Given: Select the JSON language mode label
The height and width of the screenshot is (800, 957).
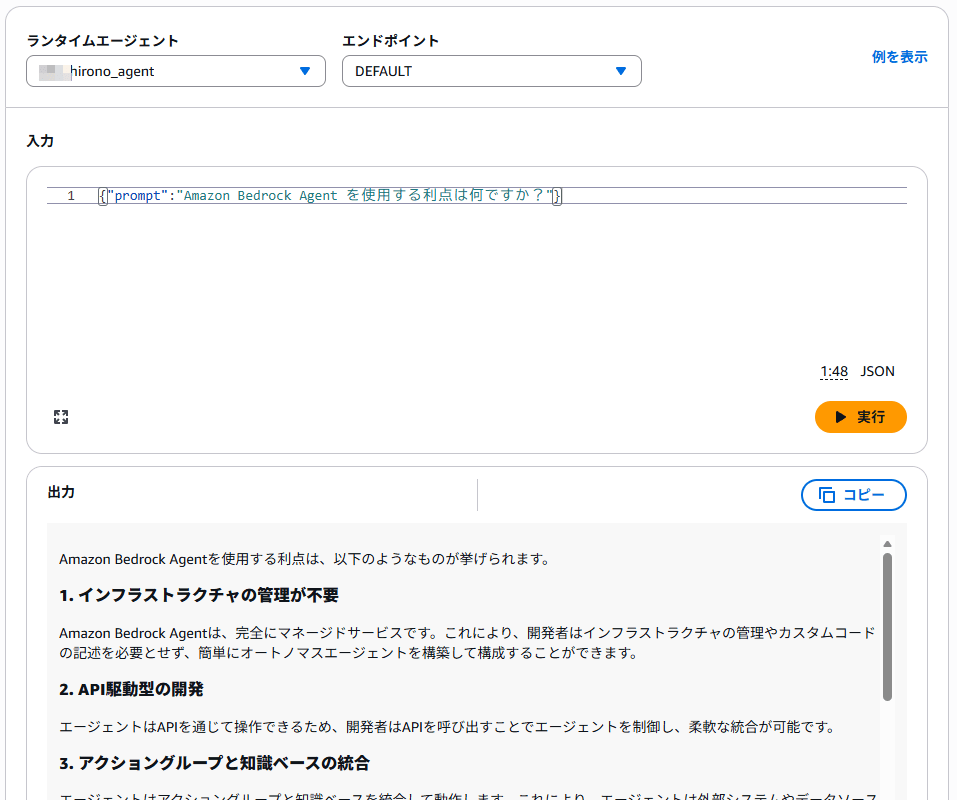Looking at the screenshot, I should (877, 371).
